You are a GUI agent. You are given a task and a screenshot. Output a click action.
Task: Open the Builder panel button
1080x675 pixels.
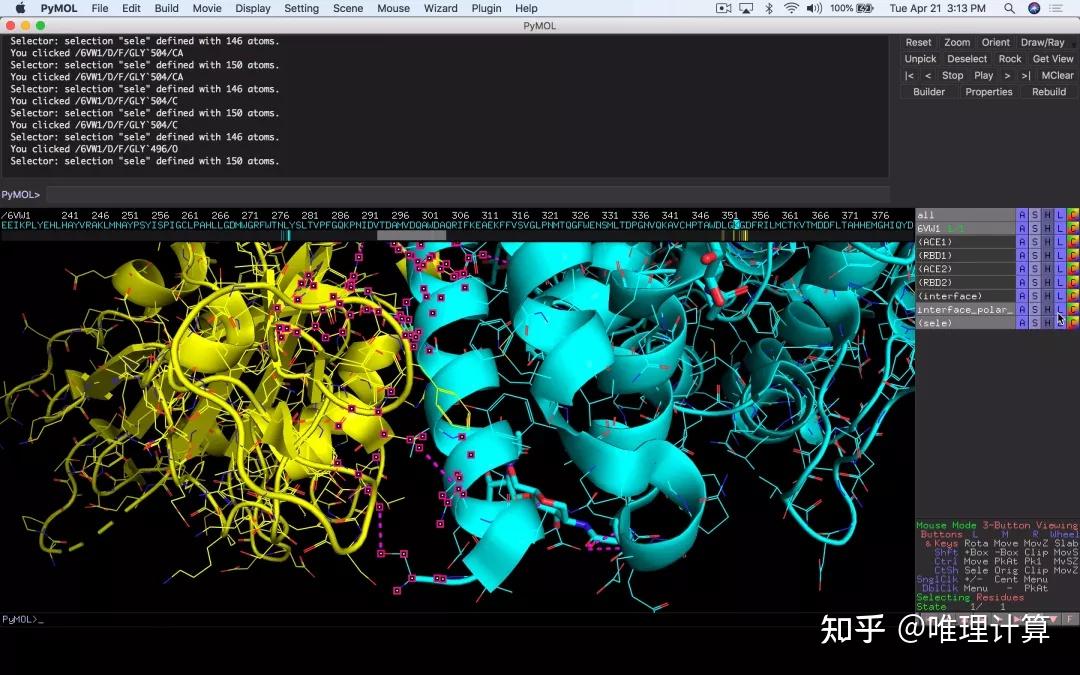(928, 92)
